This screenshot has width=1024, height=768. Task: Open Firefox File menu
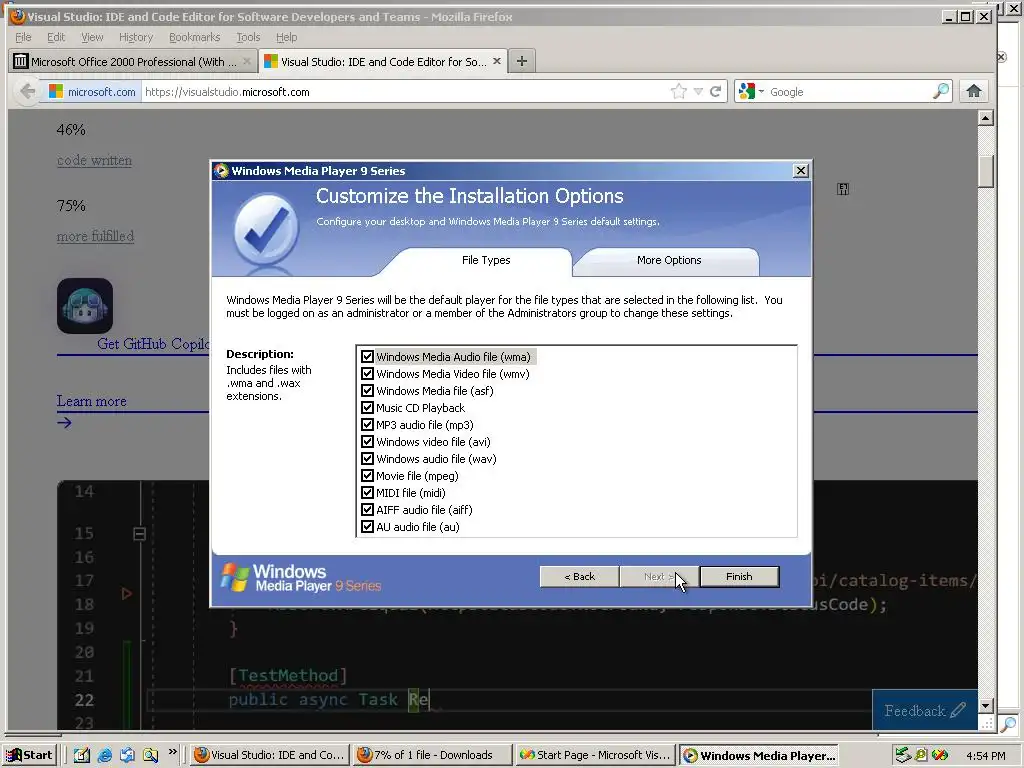click(23, 37)
